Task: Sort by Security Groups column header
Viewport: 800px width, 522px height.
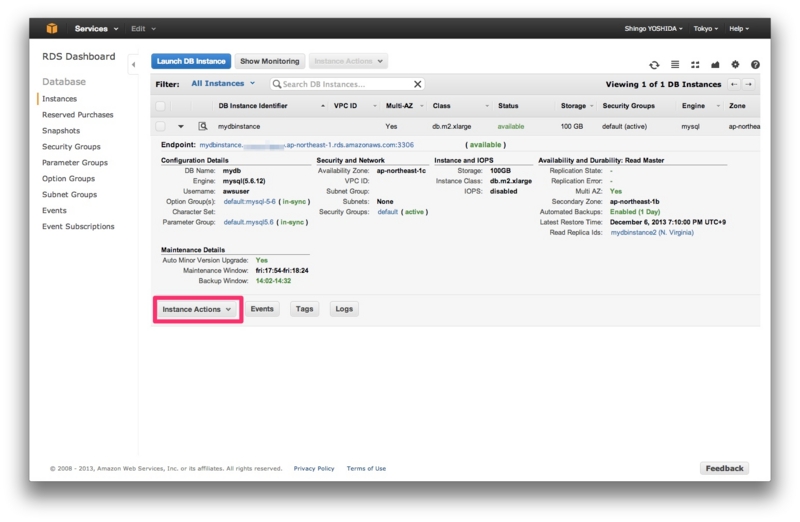Action: (629, 106)
